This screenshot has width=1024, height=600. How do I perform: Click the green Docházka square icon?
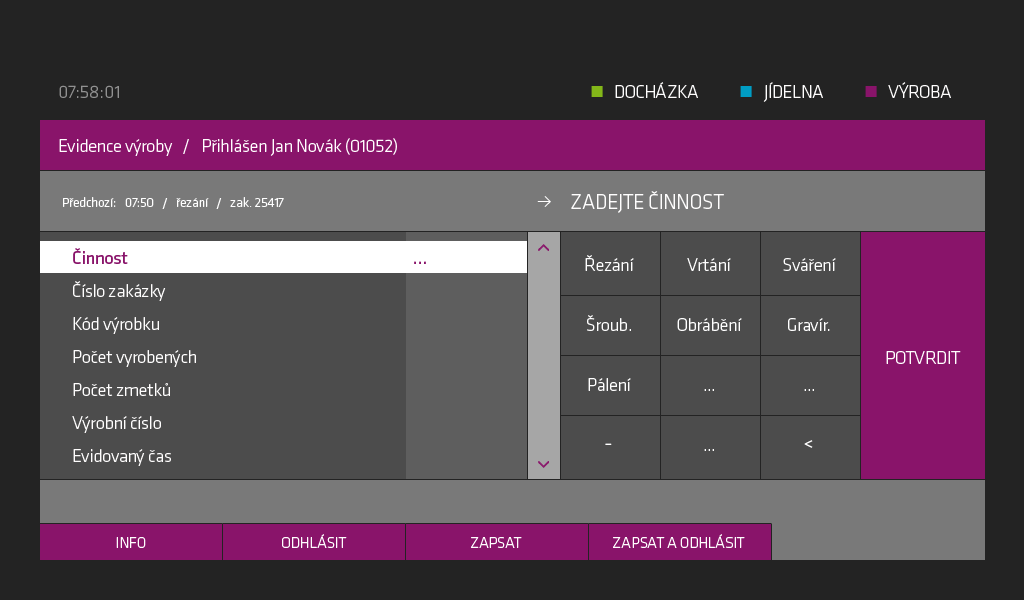pyautogui.click(x=597, y=91)
